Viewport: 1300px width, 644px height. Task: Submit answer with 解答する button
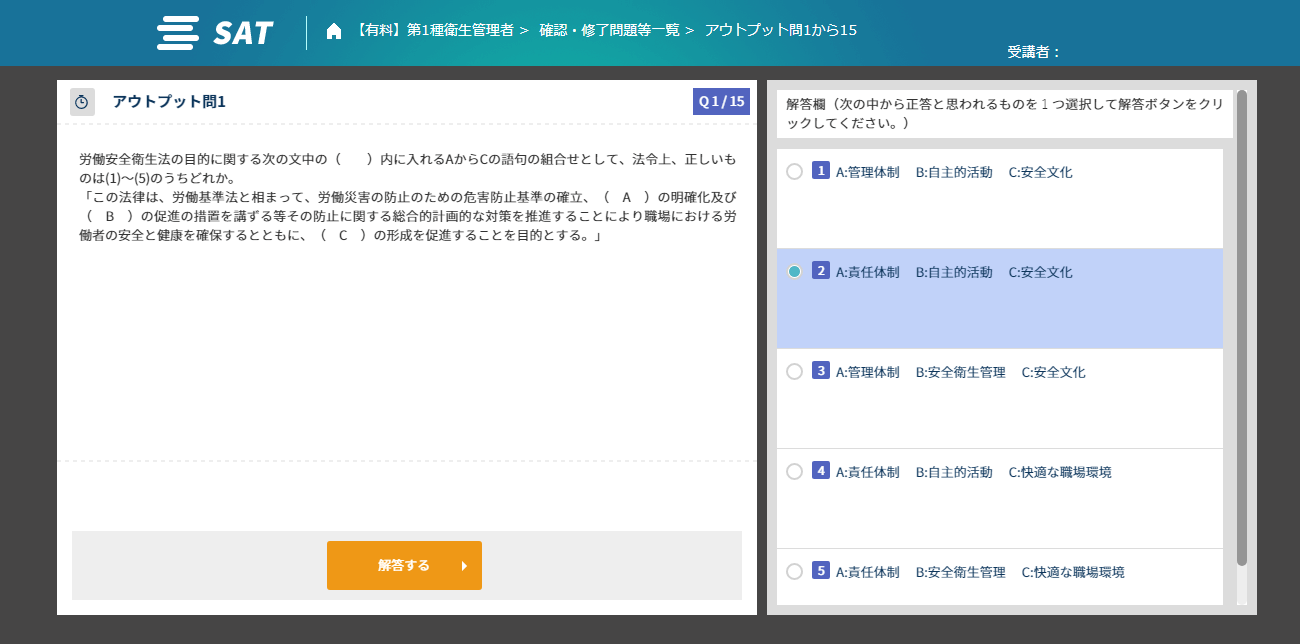point(404,566)
